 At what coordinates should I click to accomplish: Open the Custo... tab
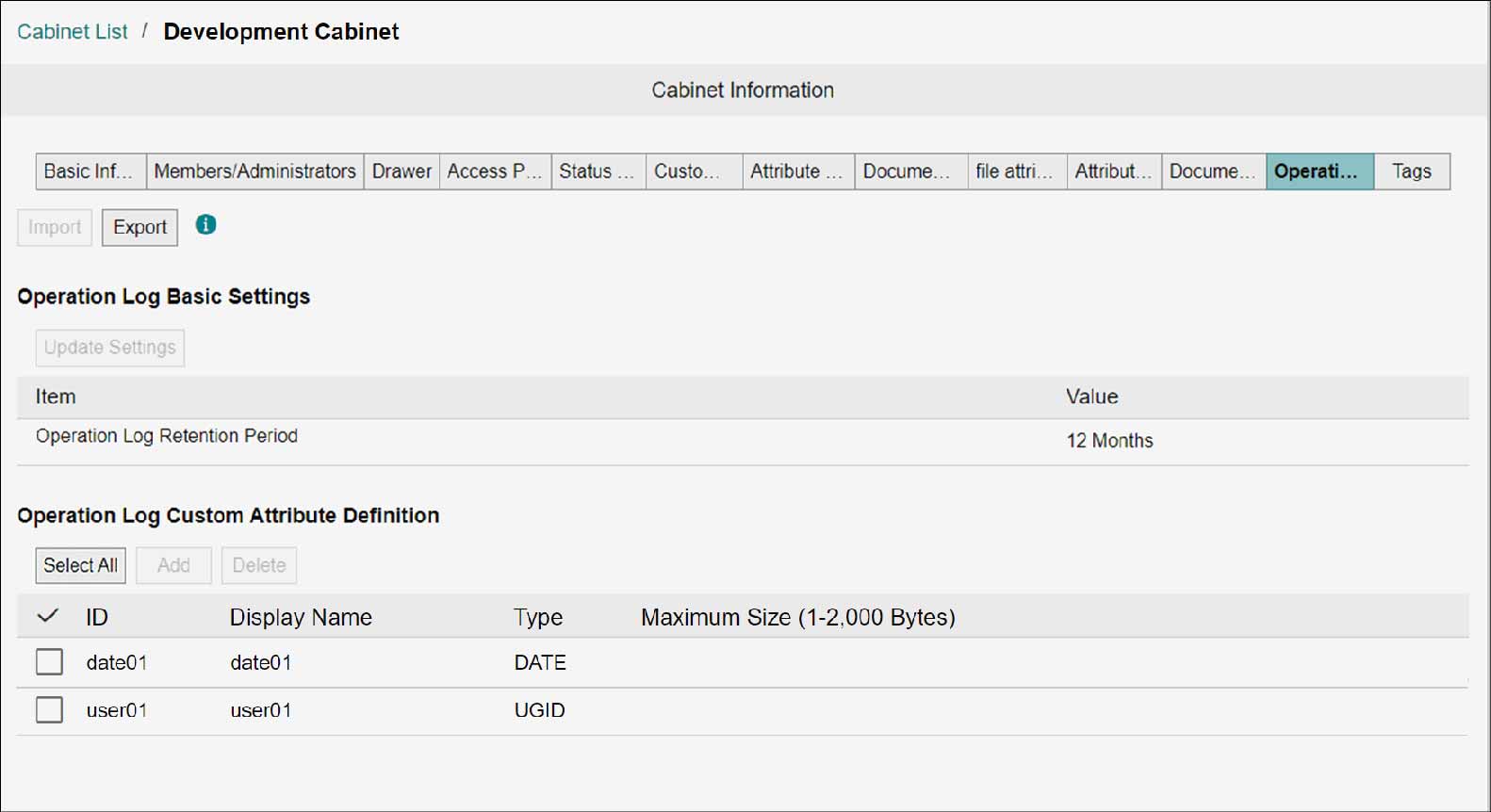click(695, 171)
